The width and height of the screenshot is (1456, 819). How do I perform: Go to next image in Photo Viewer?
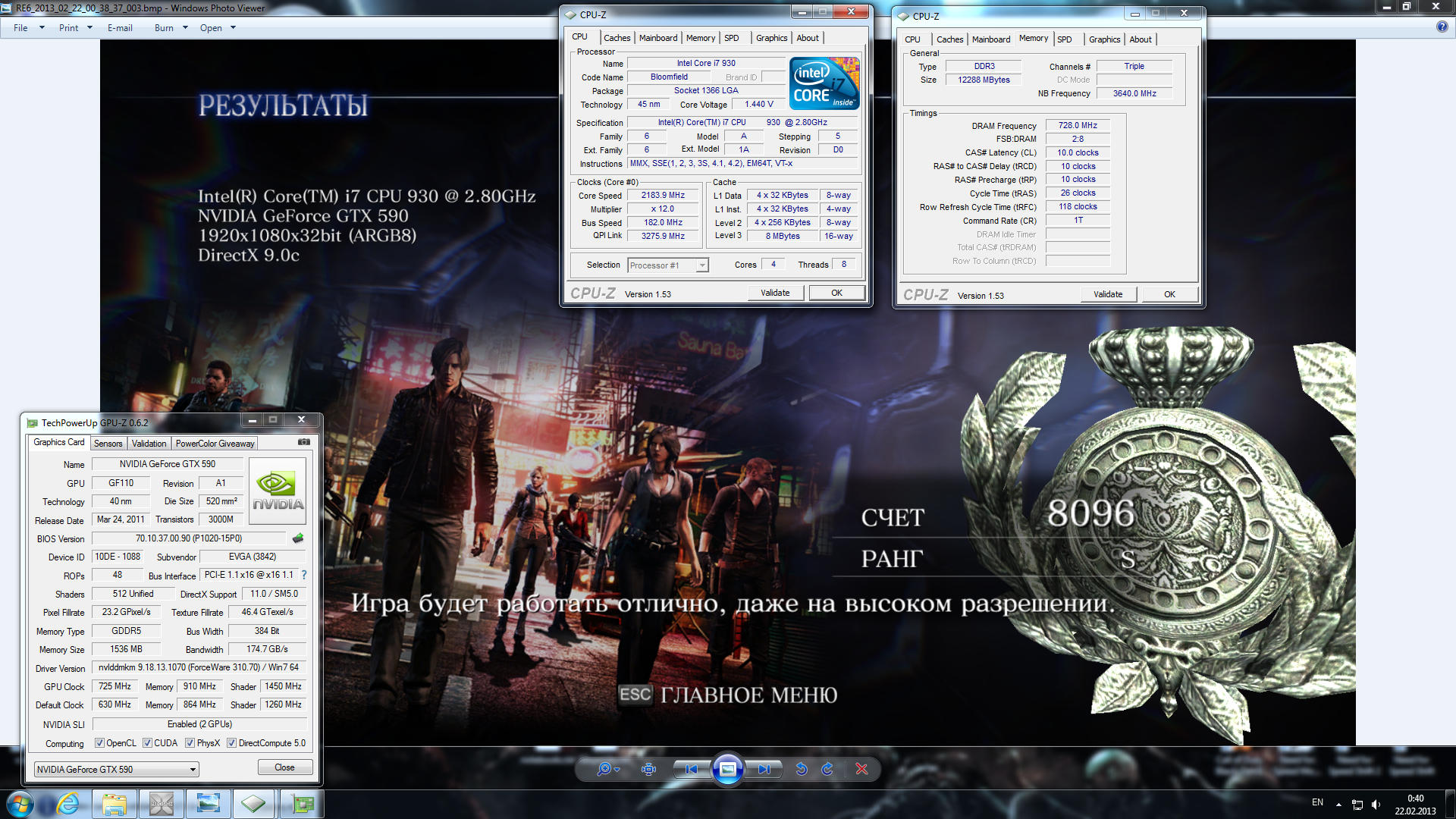pos(764,769)
